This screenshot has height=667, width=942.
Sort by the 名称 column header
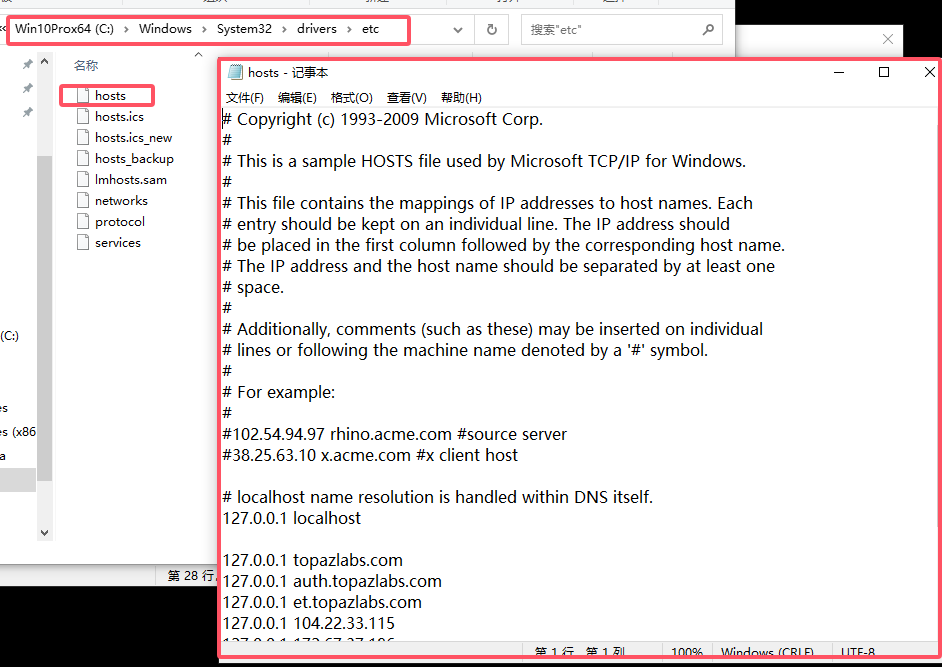tap(86, 65)
